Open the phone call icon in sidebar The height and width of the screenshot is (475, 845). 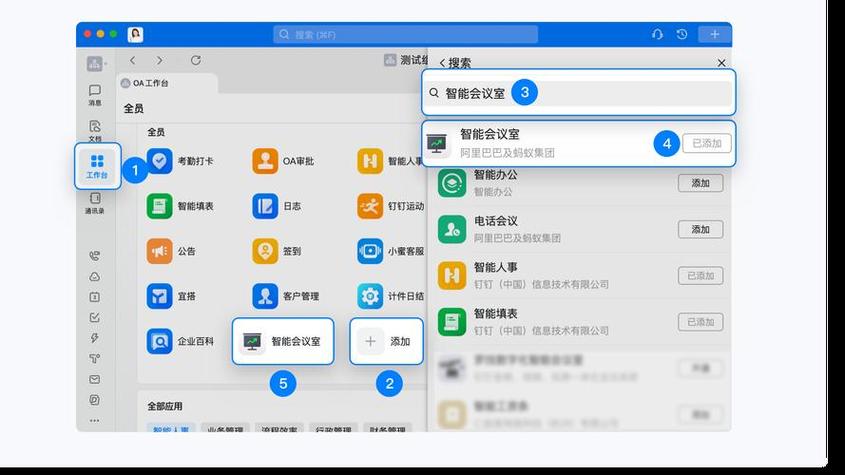pos(94,256)
